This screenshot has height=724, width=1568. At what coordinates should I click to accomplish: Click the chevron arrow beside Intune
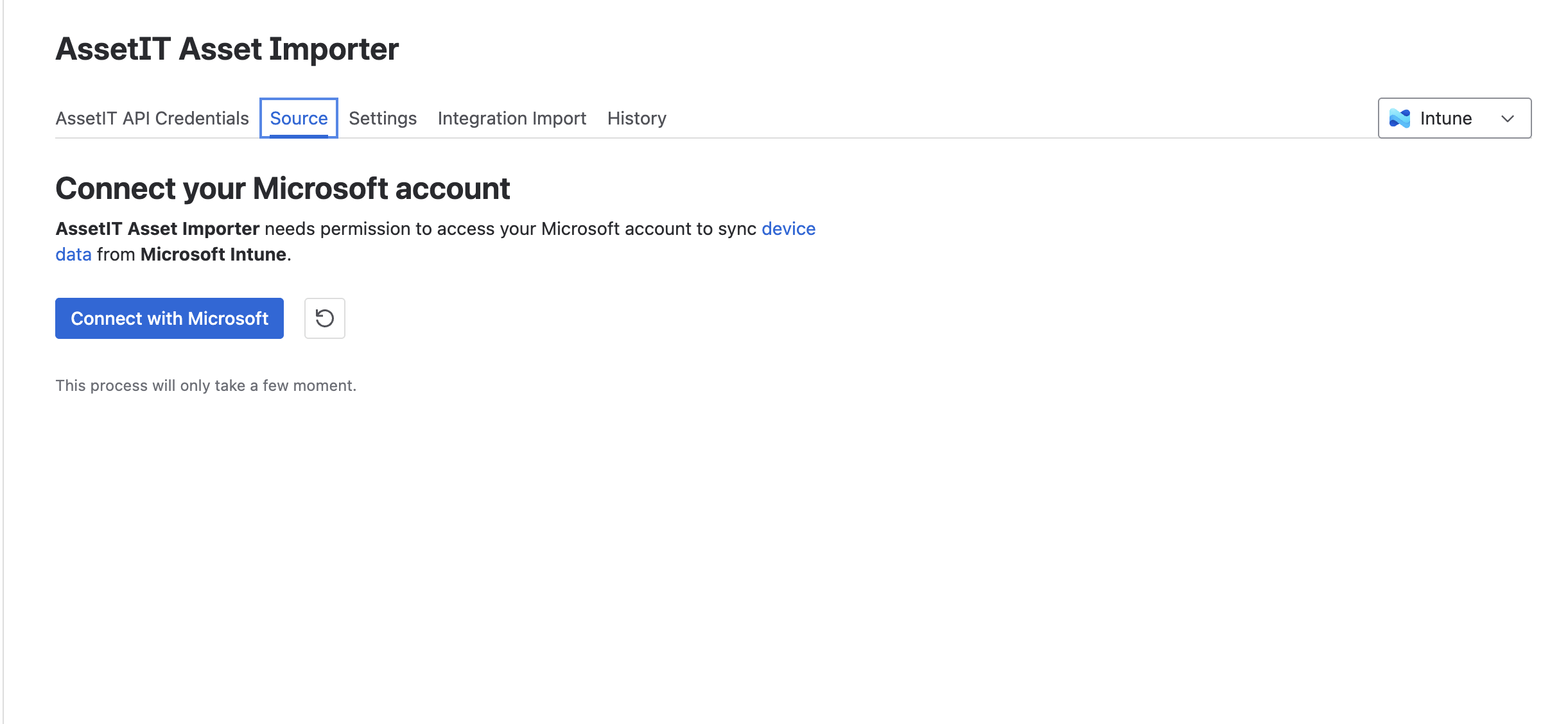(1507, 119)
